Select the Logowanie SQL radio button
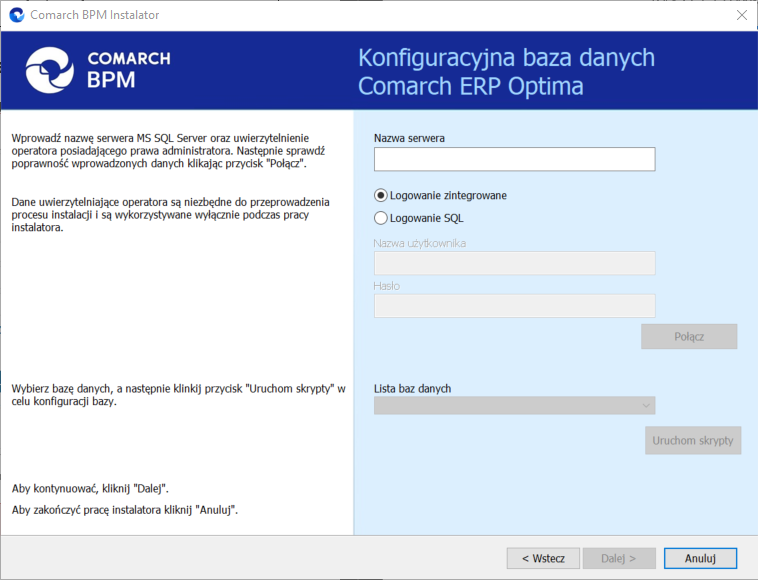The image size is (758, 580). coord(381,218)
